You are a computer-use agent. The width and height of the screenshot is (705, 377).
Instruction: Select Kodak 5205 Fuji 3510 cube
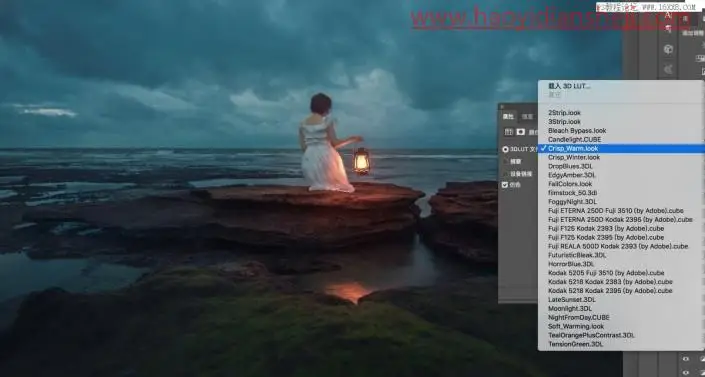click(x=606, y=273)
